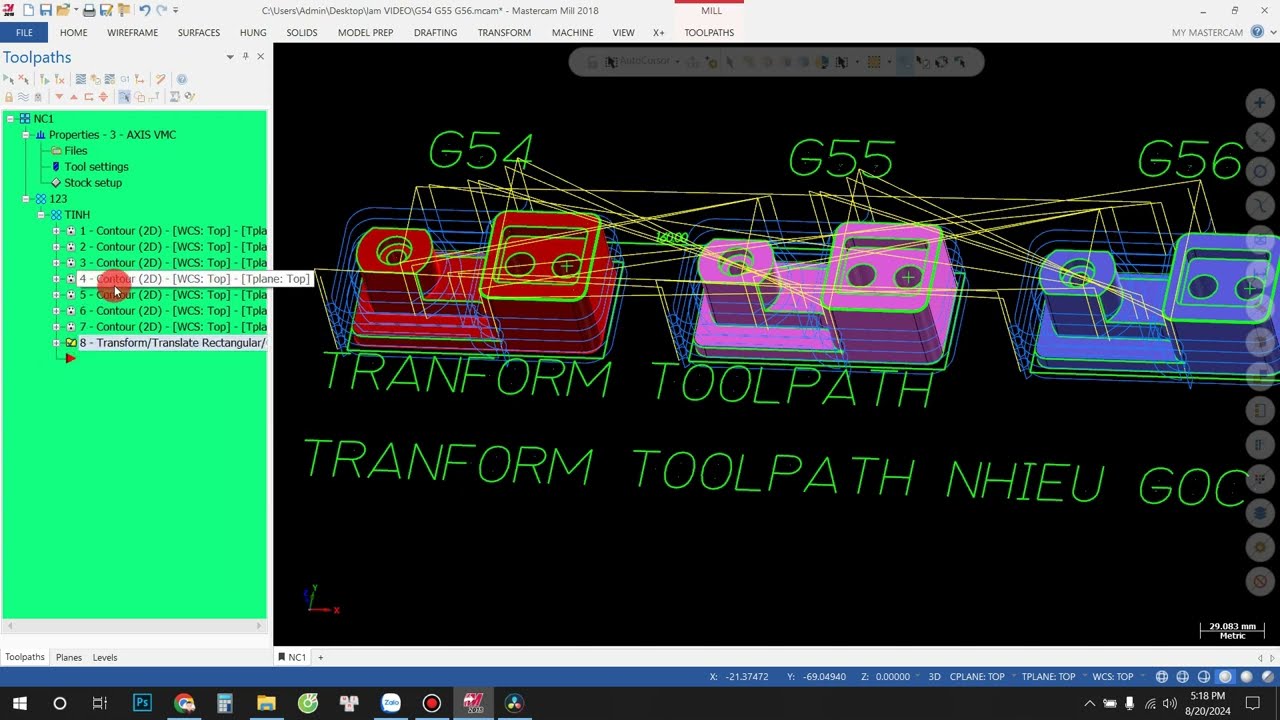Collapse the 123 toolpath group
1280x720 pixels.
click(x=26, y=199)
